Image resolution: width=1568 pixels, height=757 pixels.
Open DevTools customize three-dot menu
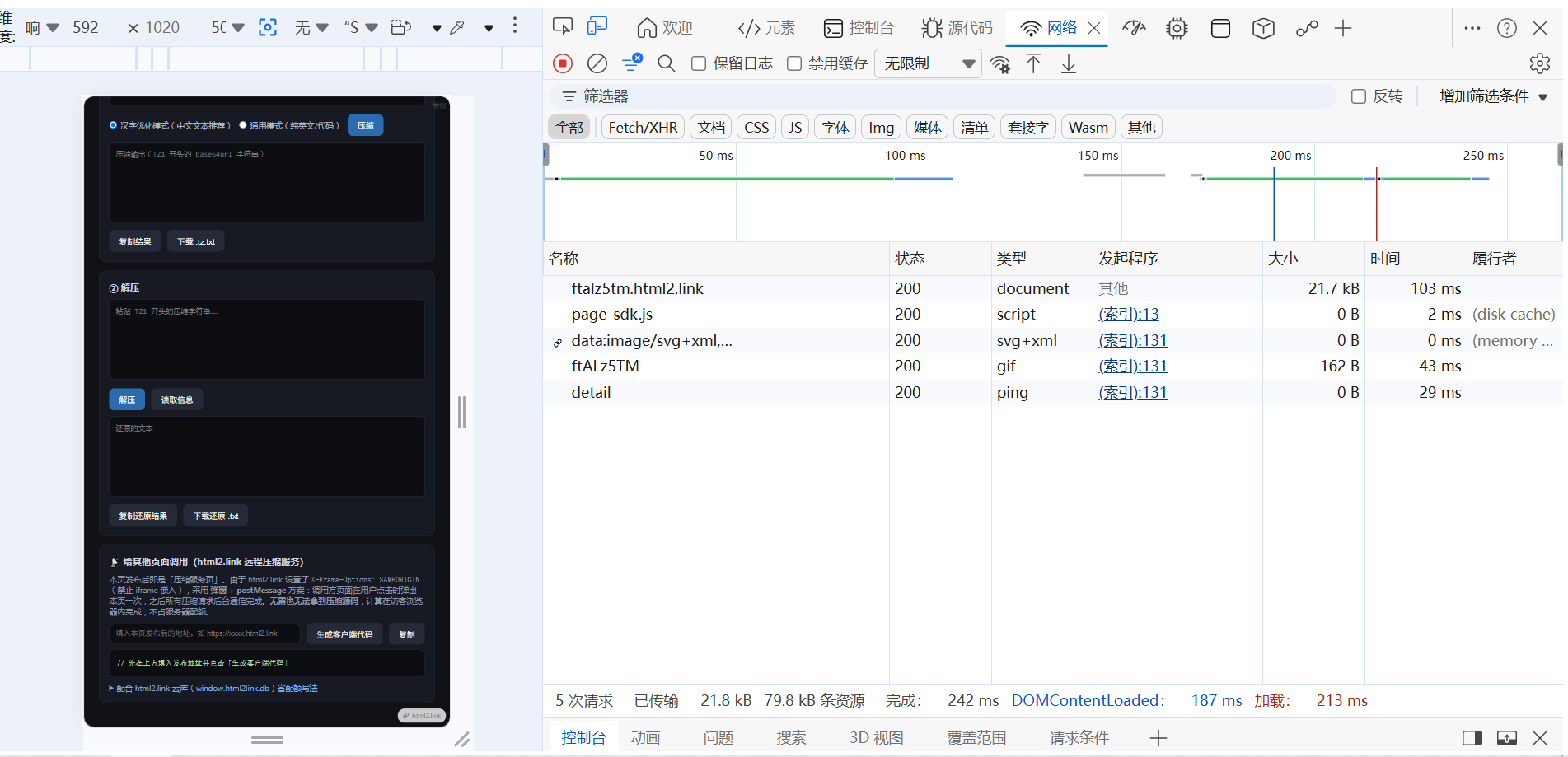1472,28
